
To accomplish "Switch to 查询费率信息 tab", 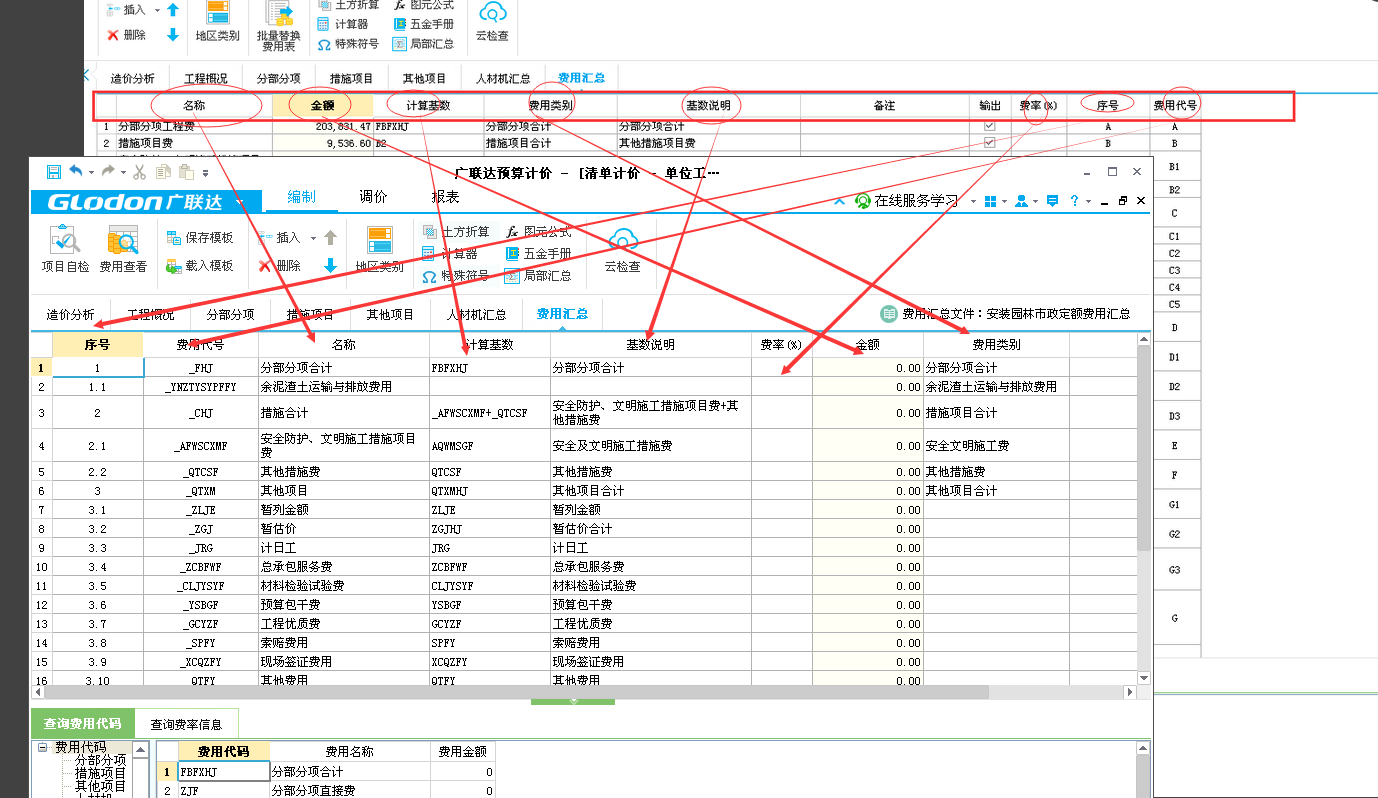I will click(186, 724).
